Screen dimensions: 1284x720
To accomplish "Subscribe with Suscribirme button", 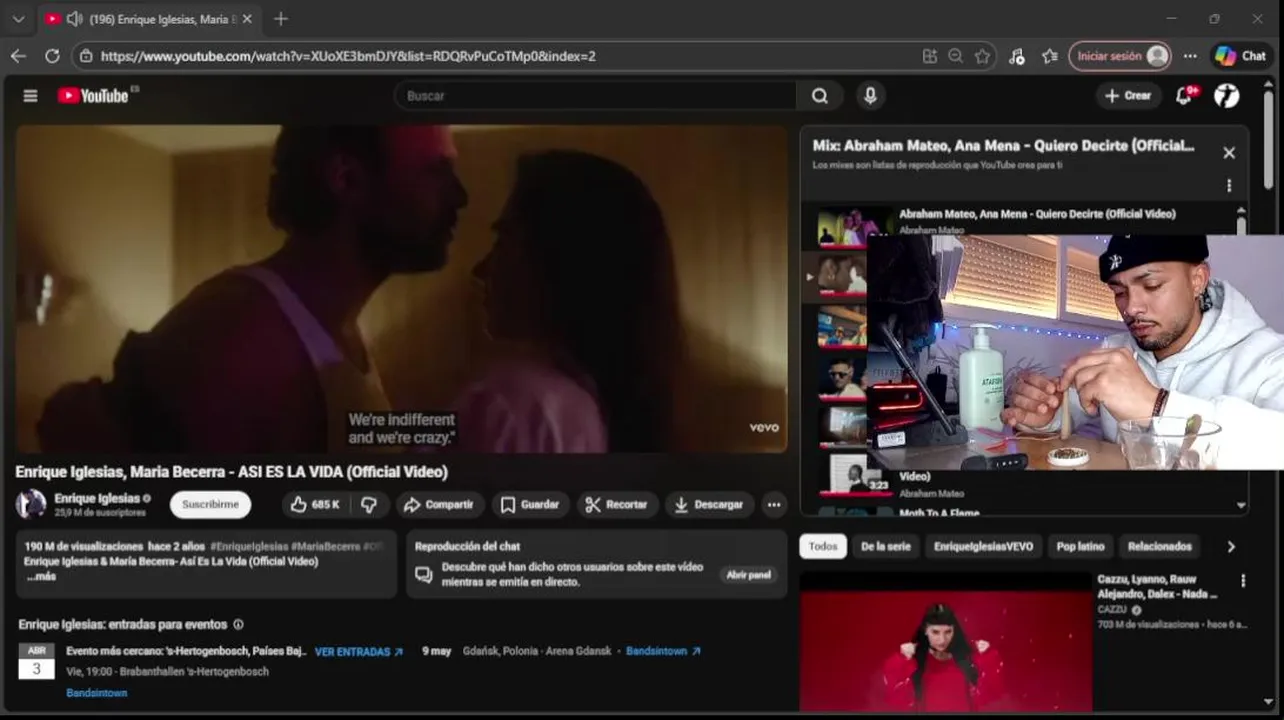I will click(x=210, y=505).
